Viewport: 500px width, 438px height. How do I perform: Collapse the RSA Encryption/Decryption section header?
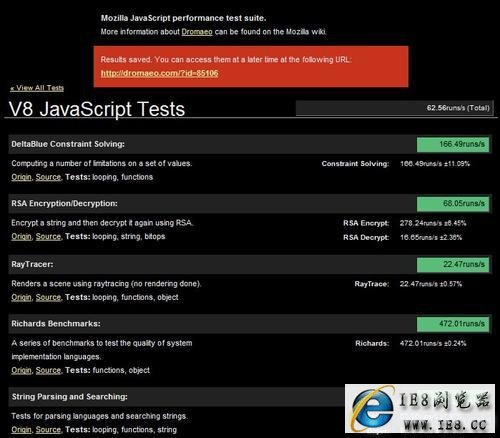(x=250, y=203)
